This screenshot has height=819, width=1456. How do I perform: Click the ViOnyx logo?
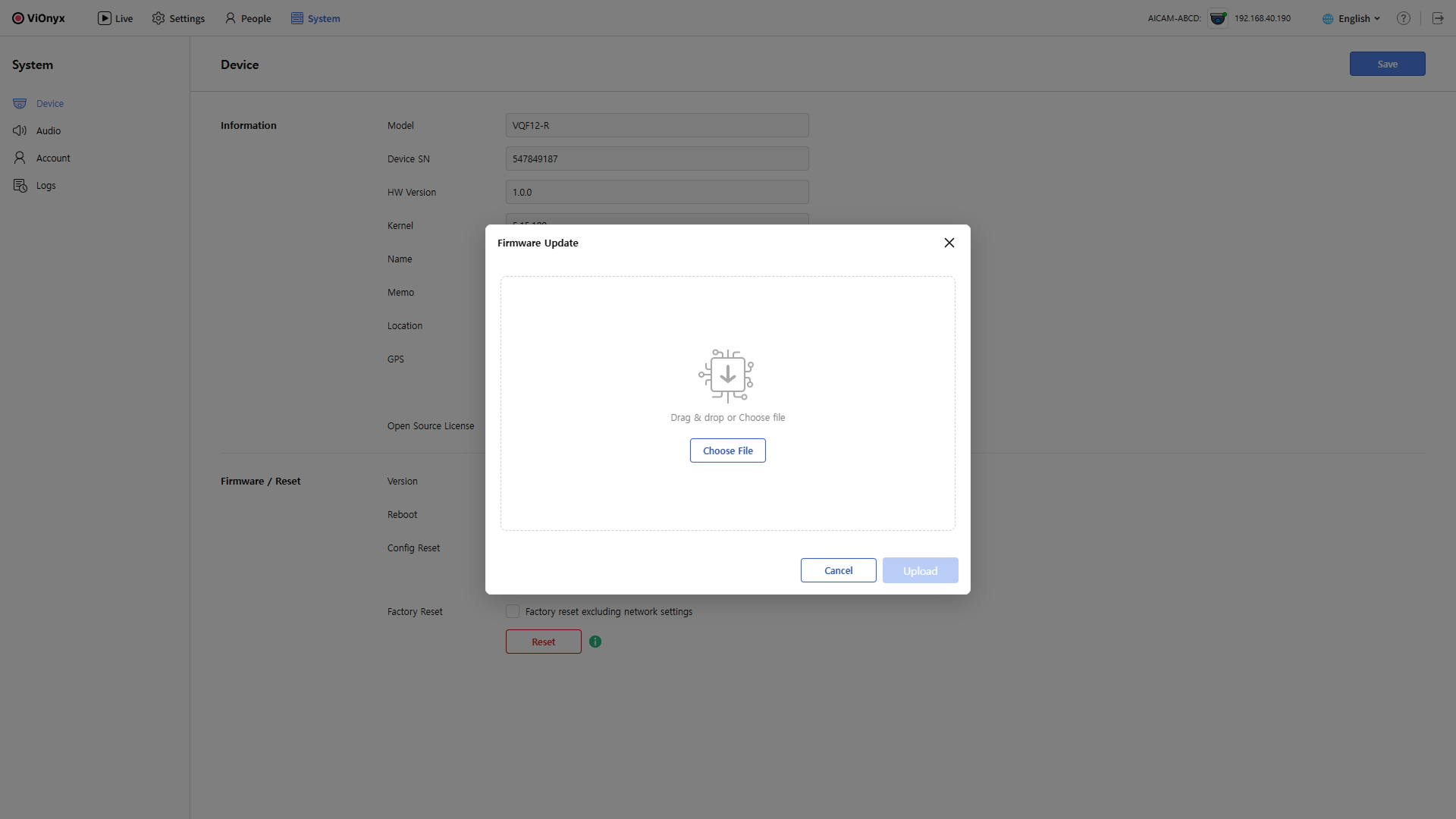point(39,18)
